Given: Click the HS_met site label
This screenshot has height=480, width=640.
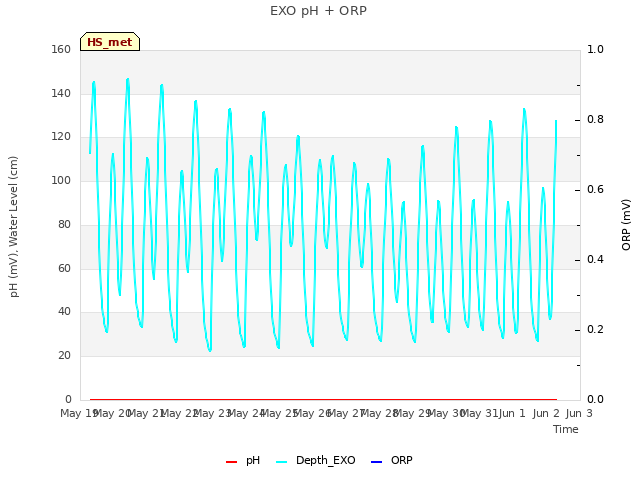Looking at the screenshot, I should 110,42.
